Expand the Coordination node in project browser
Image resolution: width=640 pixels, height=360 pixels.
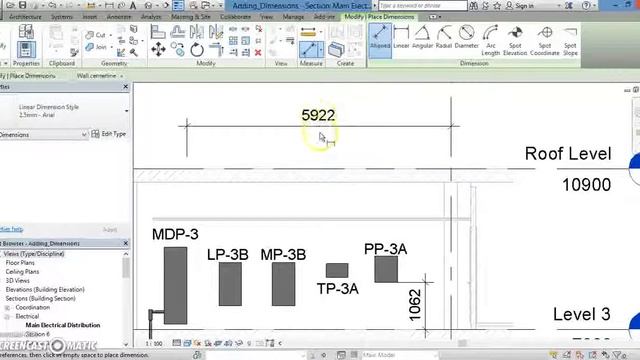[x=7, y=308]
